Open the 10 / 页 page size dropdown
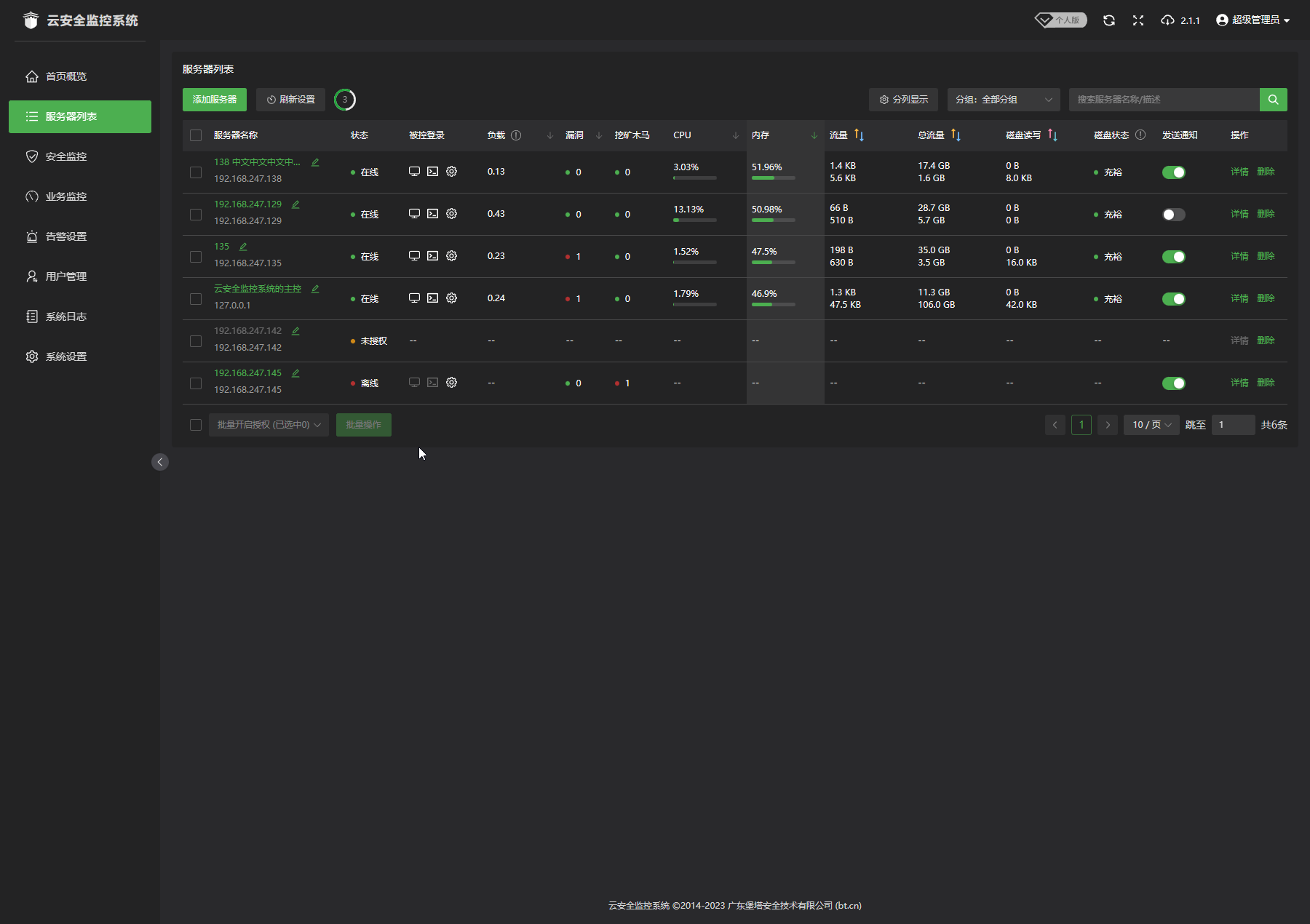Image resolution: width=1310 pixels, height=924 pixels. (1151, 425)
